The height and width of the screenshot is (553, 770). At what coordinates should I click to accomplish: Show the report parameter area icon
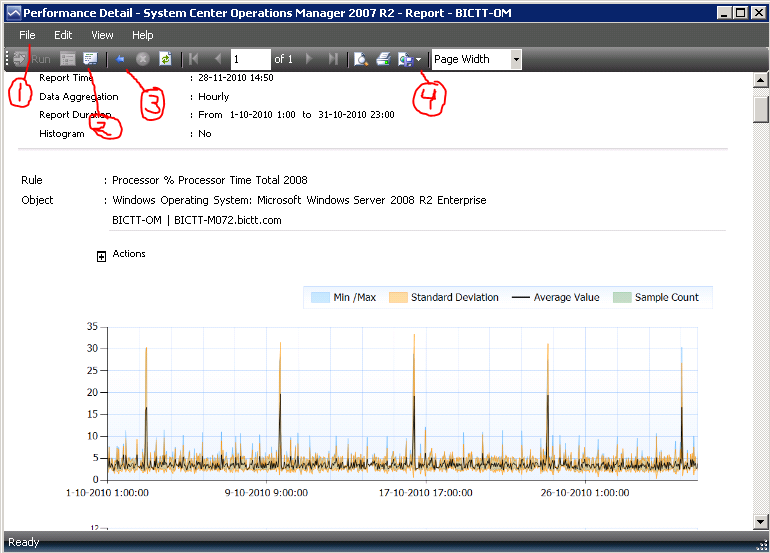click(x=68, y=59)
